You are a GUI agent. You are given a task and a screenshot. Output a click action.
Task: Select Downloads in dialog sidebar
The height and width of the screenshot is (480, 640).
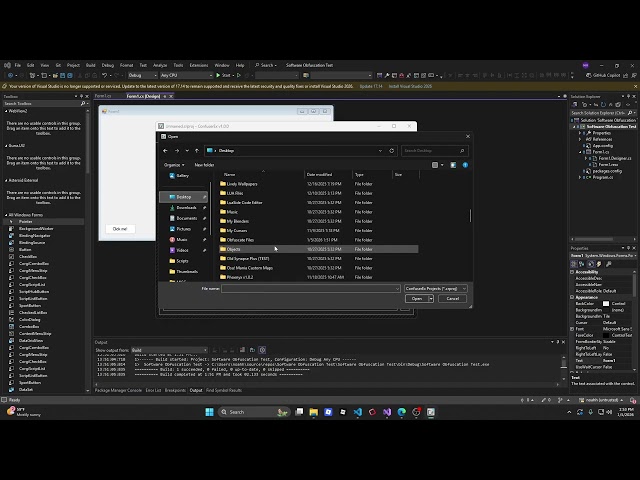tap(186, 208)
